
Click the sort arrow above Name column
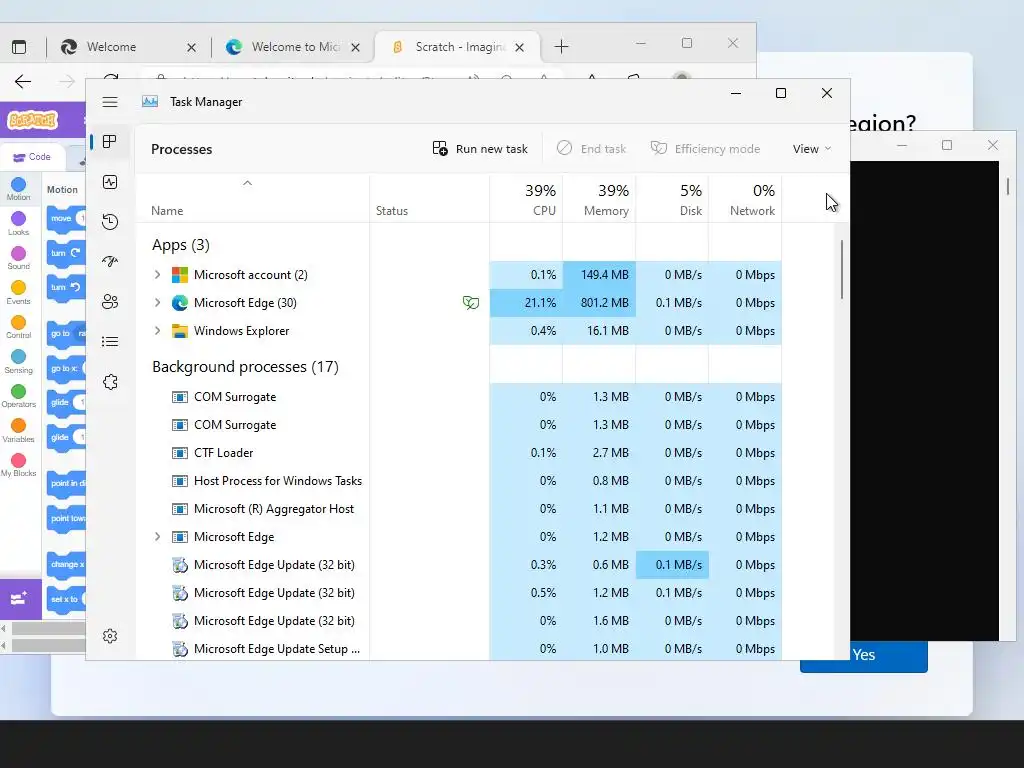(x=247, y=184)
